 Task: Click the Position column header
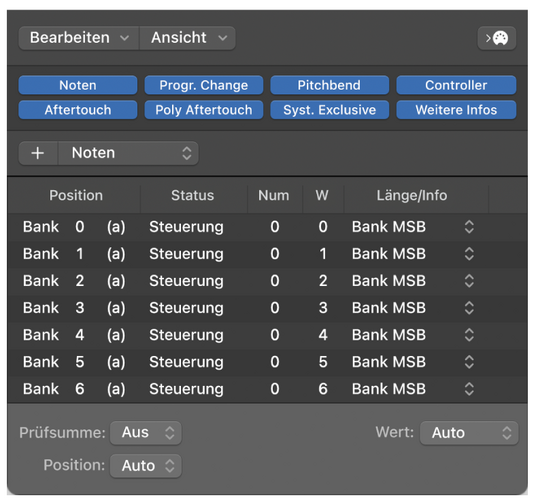coord(76,195)
